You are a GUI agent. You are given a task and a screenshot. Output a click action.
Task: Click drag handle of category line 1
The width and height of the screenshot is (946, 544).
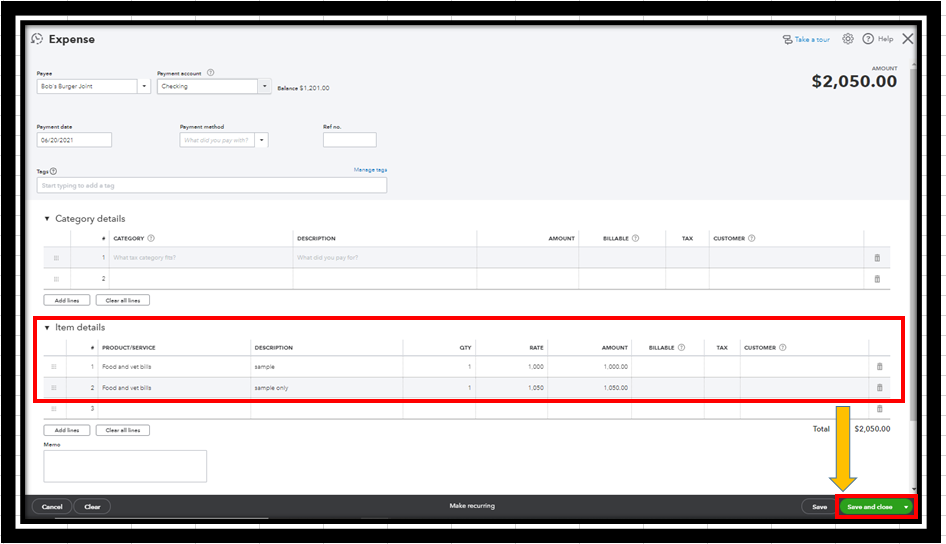coord(56,258)
